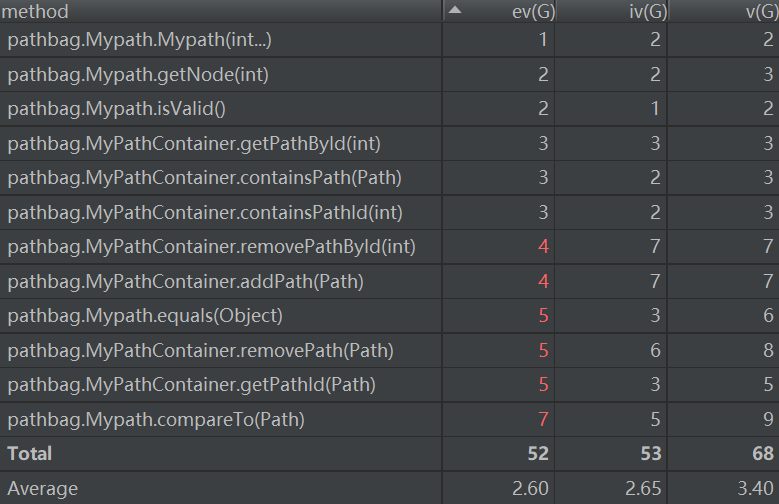This screenshot has height=504, width=779.
Task: Select the Mypath.compareTo(Path) row
Action: (156, 420)
